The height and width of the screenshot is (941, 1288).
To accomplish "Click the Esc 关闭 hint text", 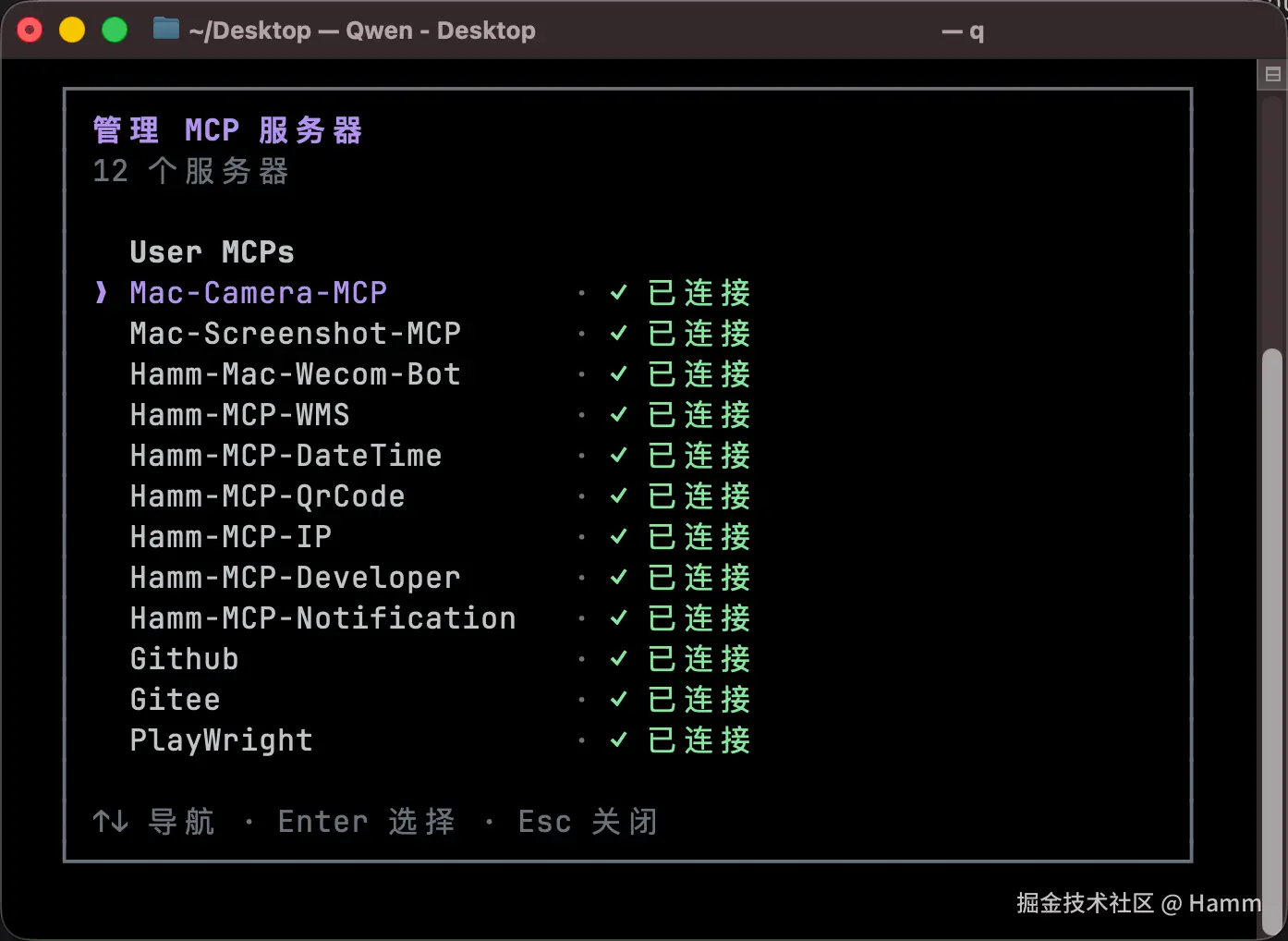I will (588, 821).
